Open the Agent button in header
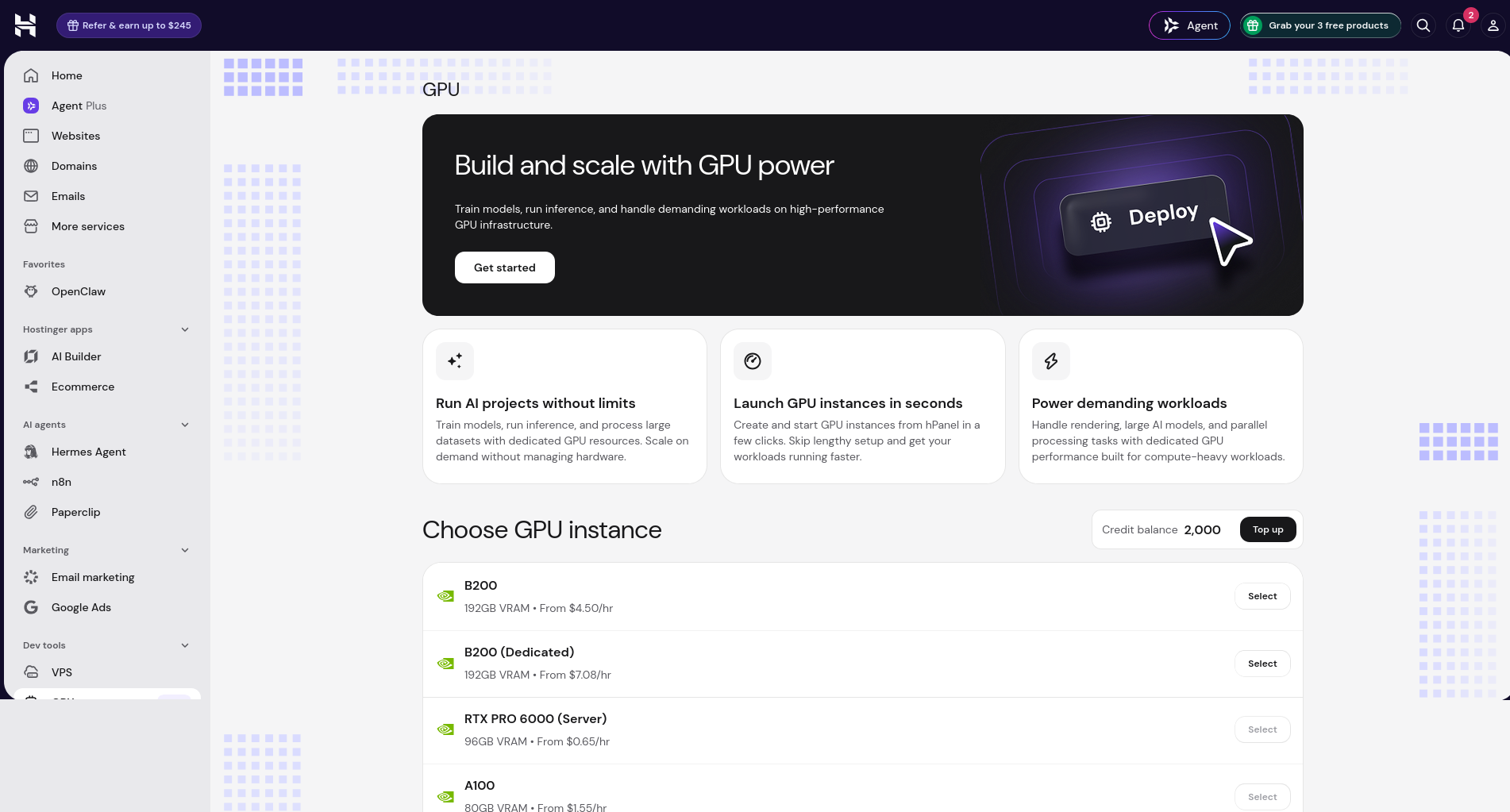Screen dimensions: 1510x812 1189,25
